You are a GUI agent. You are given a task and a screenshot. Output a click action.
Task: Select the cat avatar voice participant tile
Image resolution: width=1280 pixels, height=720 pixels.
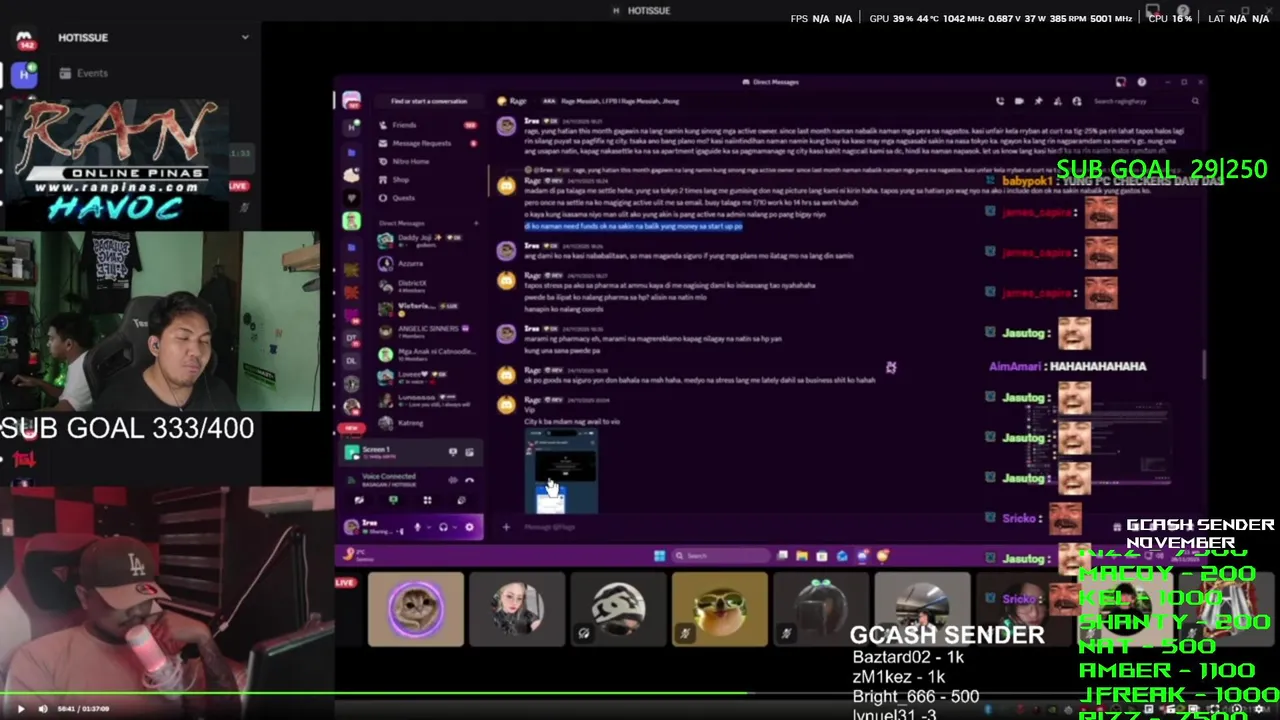[x=416, y=609]
